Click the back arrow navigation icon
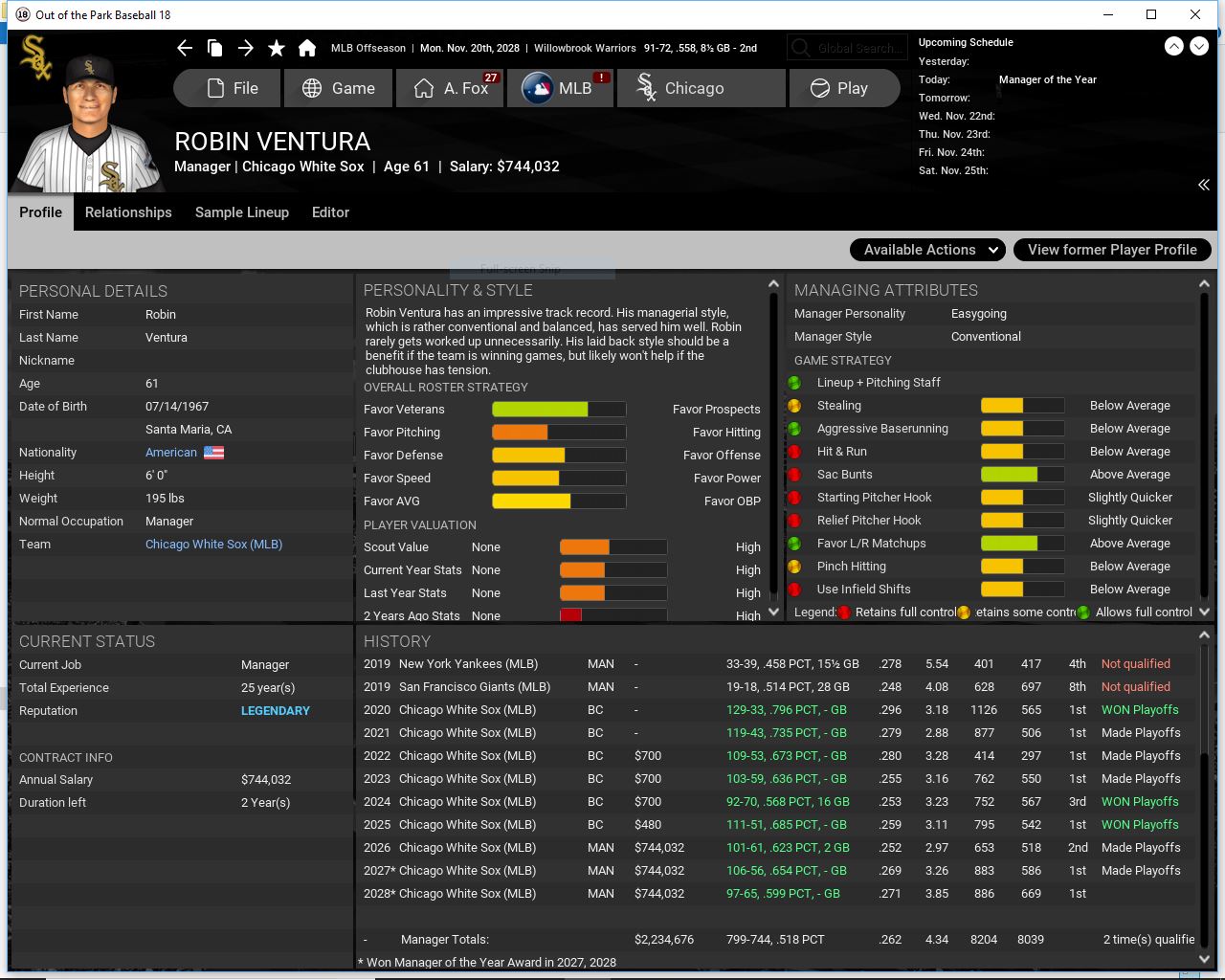Image resolution: width=1225 pixels, height=980 pixels. [x=185, y=48]
